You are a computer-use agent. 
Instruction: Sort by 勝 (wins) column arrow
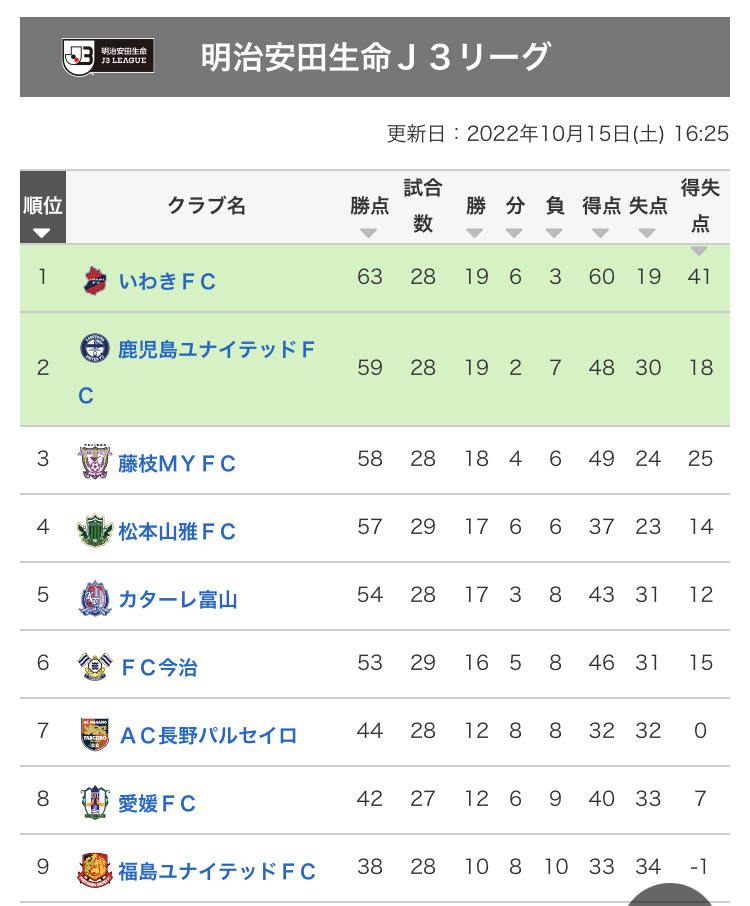click(x=474, y=233)
